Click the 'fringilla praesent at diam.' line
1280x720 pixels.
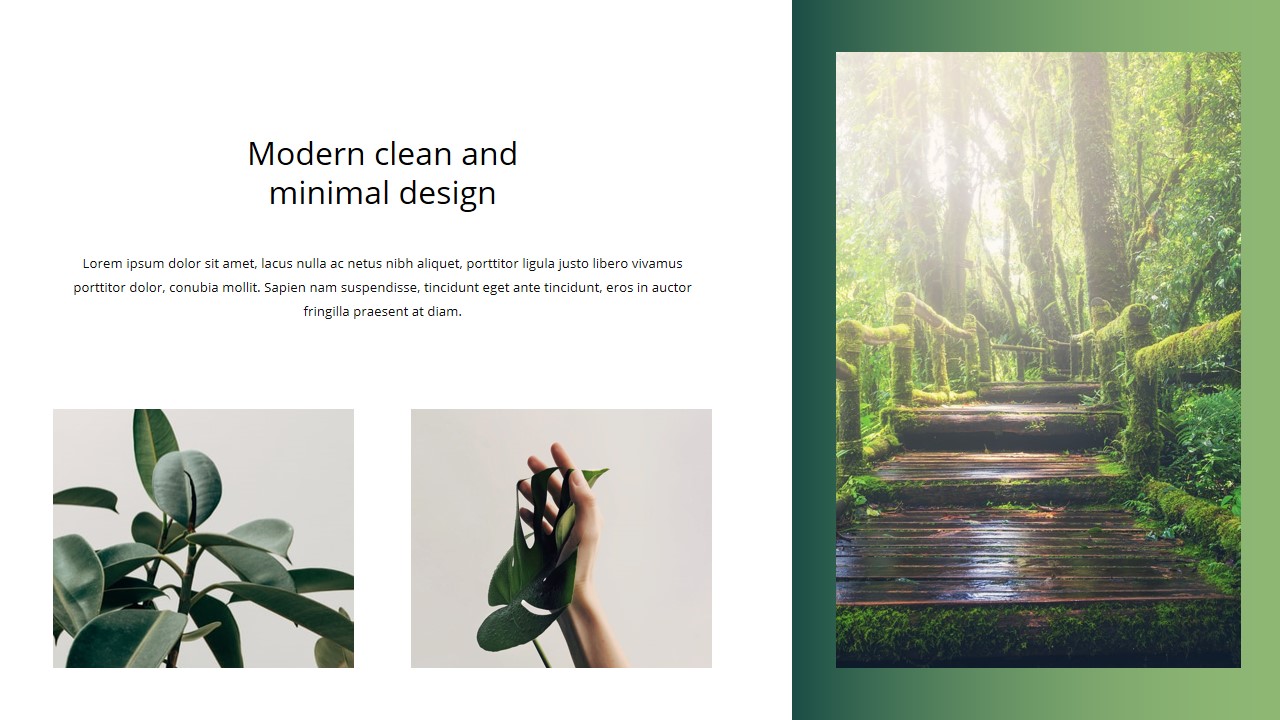click(x=382, y=311)
